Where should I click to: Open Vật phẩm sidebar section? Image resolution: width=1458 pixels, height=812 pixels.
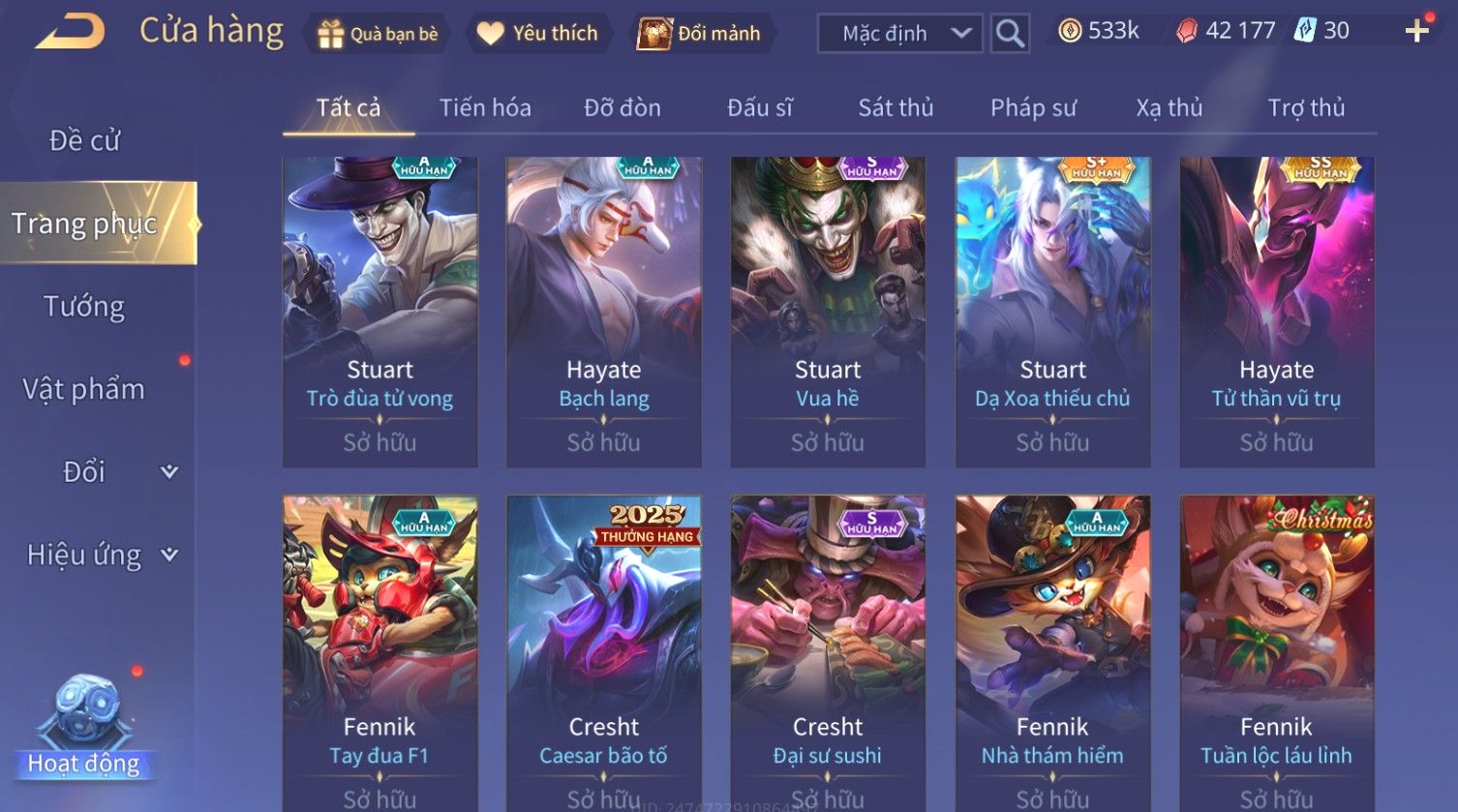pyautogui.click(x=84, y=389)
